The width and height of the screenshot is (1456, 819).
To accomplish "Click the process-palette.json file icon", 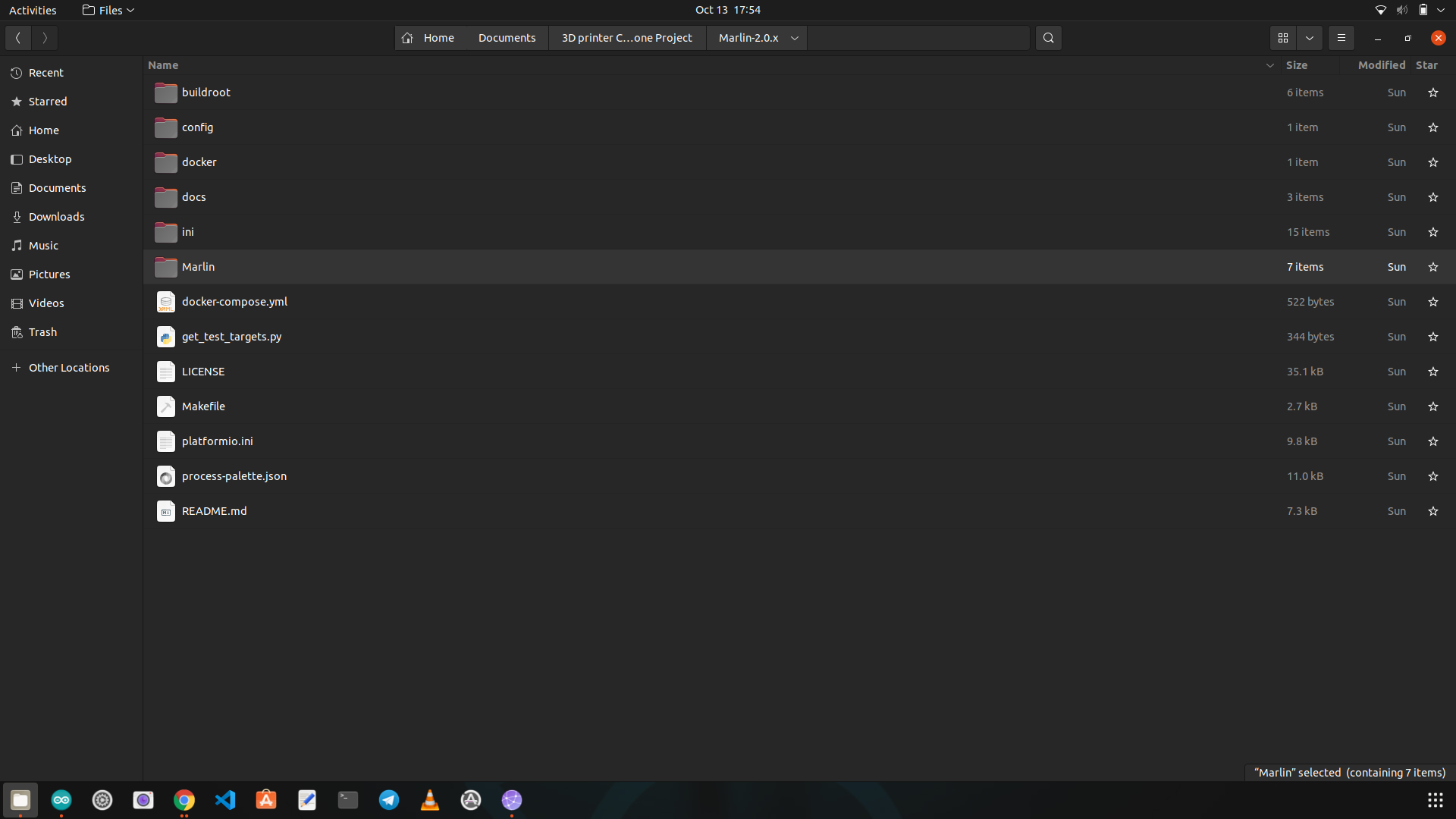I will coord(165,476).
